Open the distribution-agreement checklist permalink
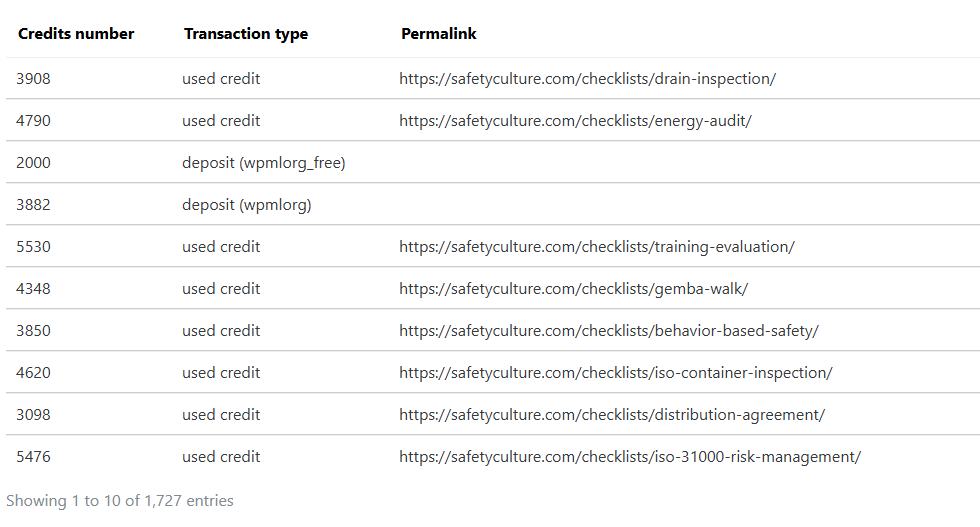 pyautogui.click(x=612, y=414)
